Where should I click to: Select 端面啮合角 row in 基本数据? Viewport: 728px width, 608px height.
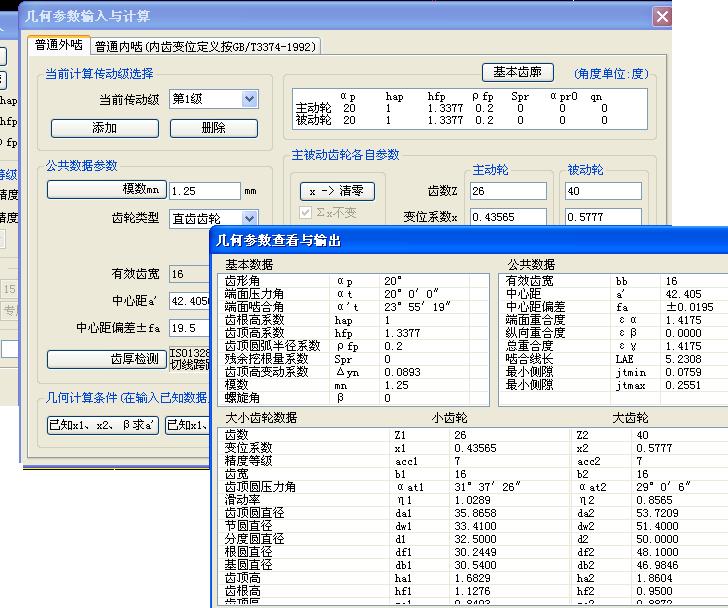click(353, 307)
